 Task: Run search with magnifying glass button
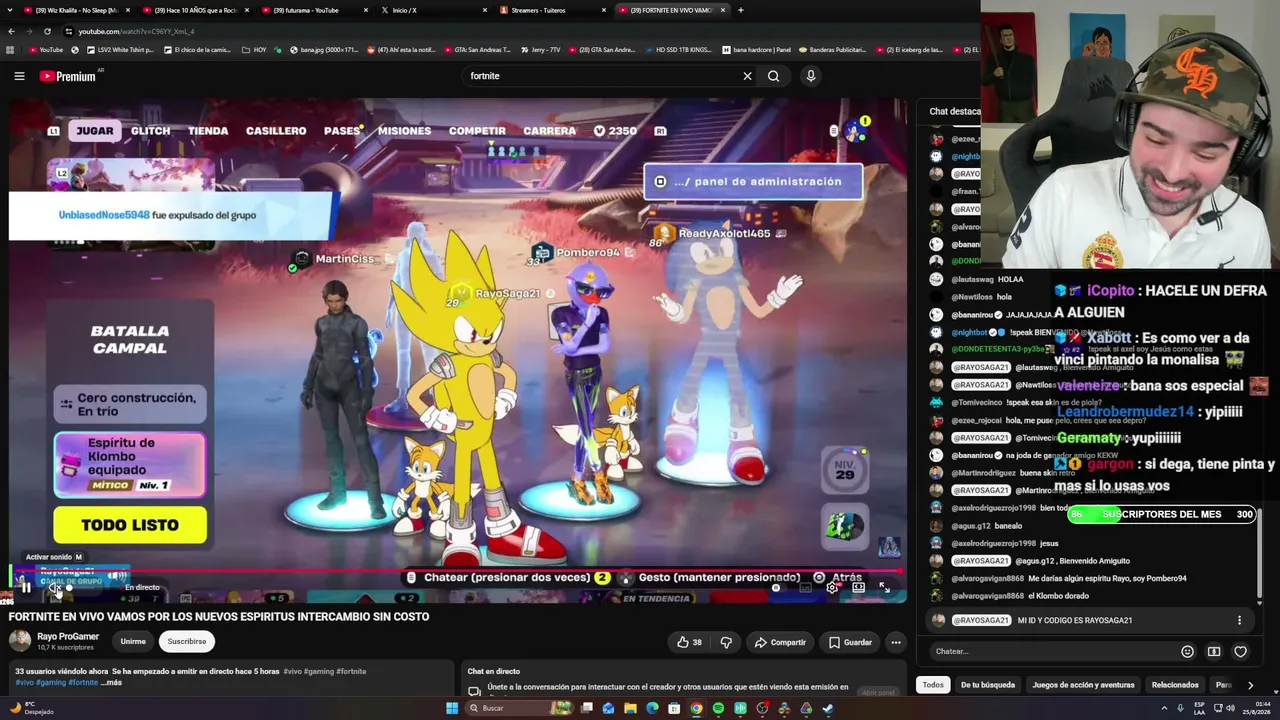point(773,76)
